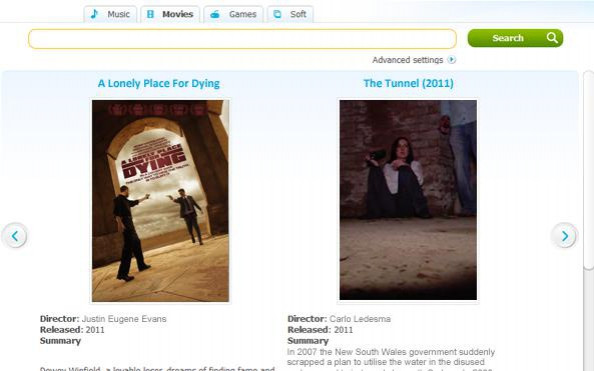The image size is (594, 371).
Task: Open the Games tab
Action: coord(233,14)
